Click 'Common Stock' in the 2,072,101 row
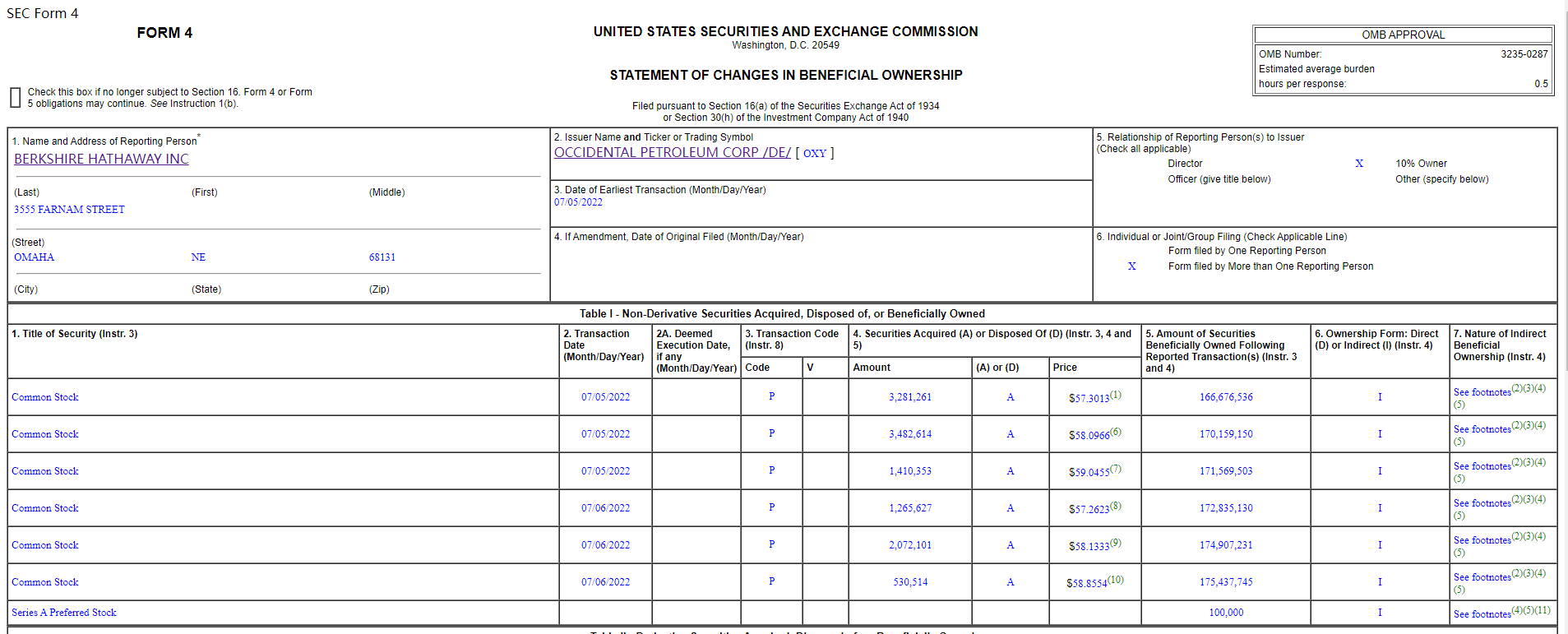This screenshot has height=634, width=1568. pyautogui.click(x=45, y=545)
